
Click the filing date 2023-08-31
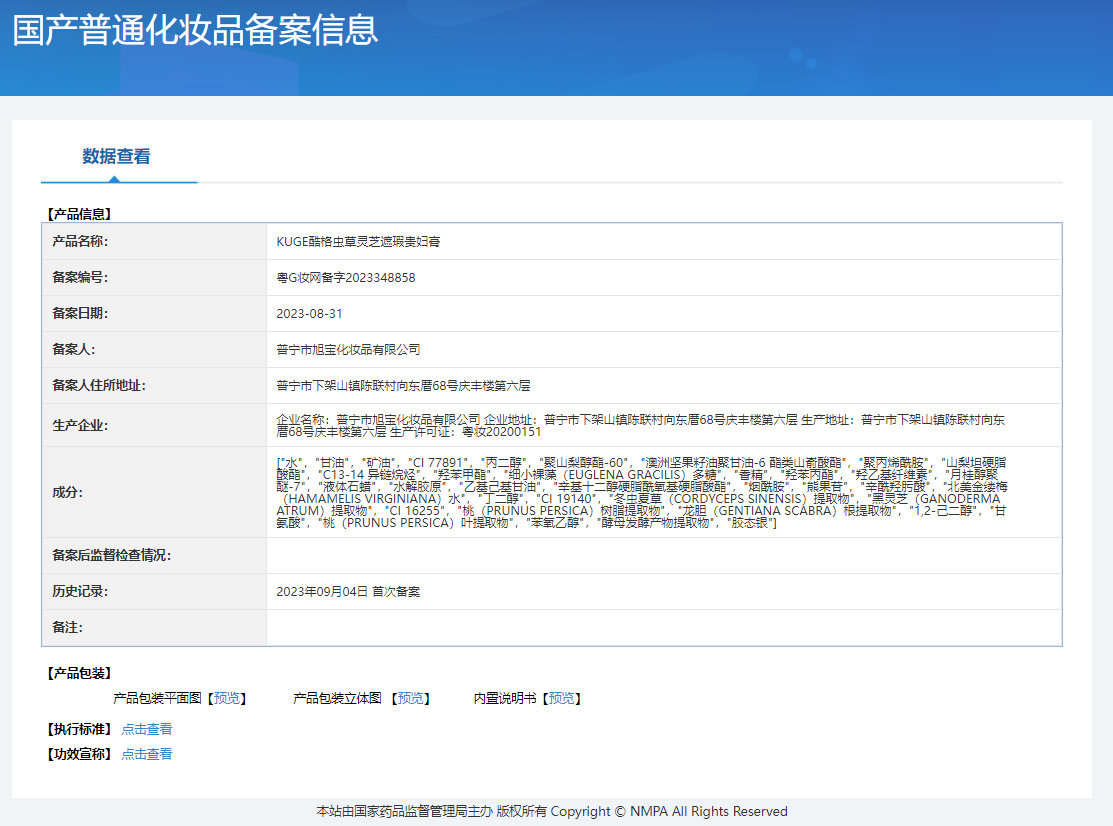coord(309,314)
